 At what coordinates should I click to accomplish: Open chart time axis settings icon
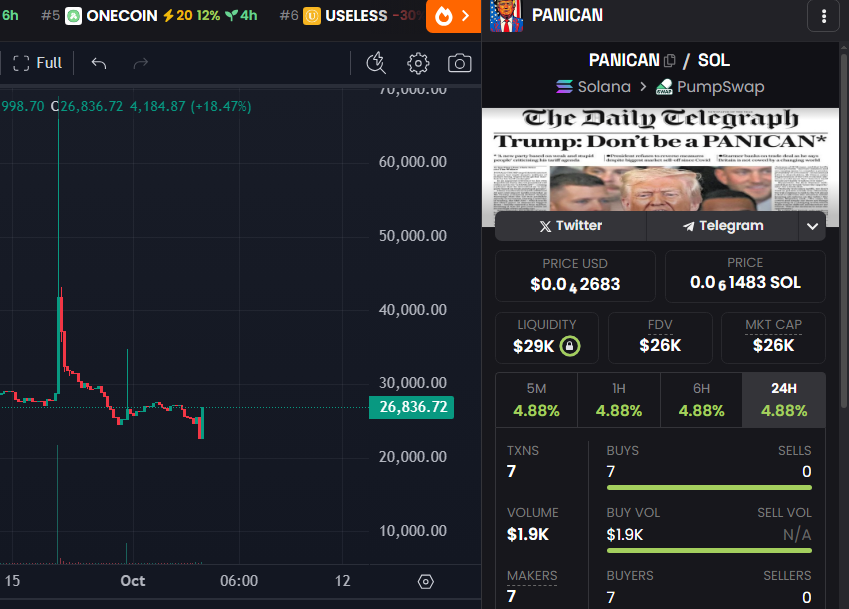click(x=426, y=581)
